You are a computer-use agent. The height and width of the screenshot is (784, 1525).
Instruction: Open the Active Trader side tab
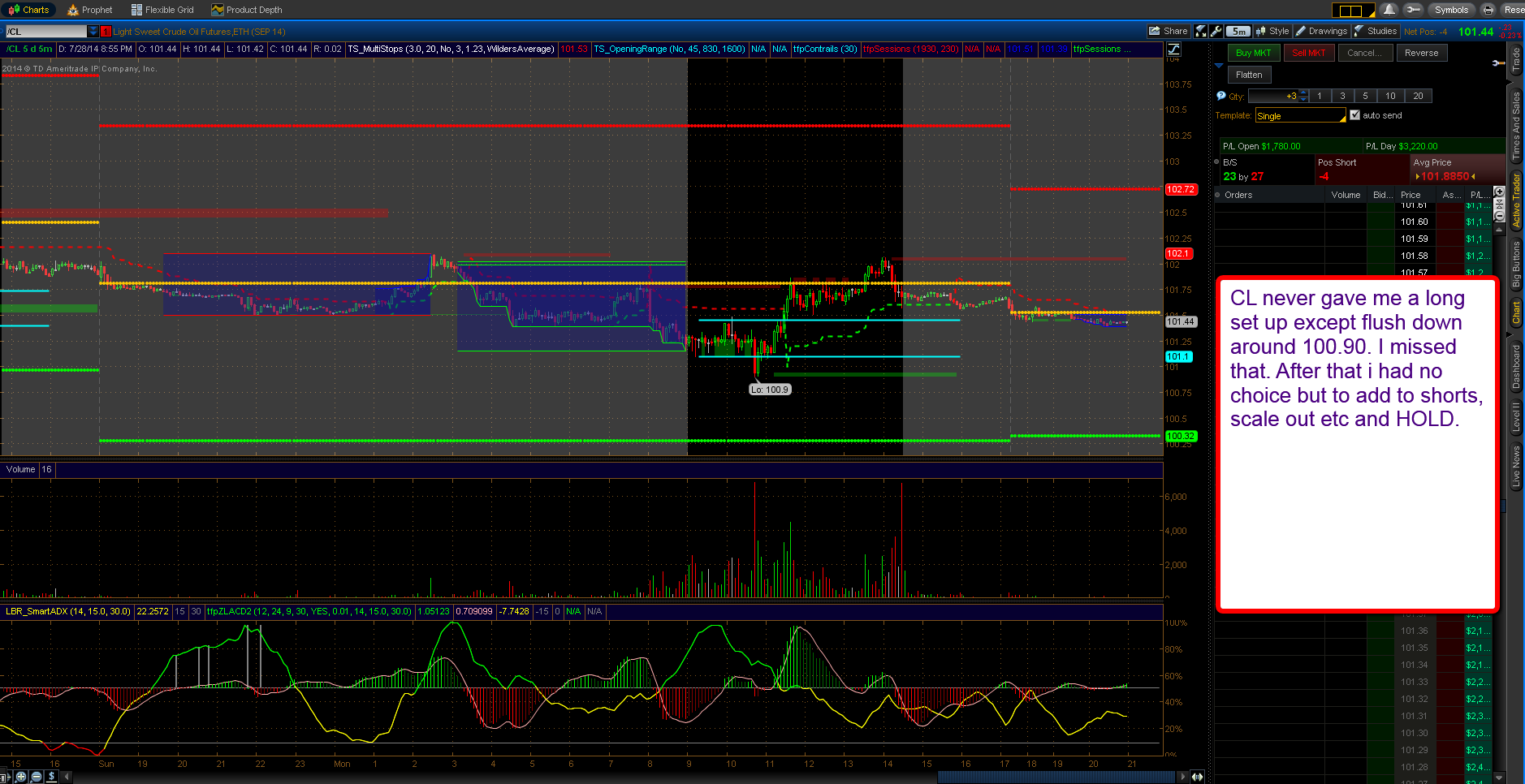[1515, 199]
